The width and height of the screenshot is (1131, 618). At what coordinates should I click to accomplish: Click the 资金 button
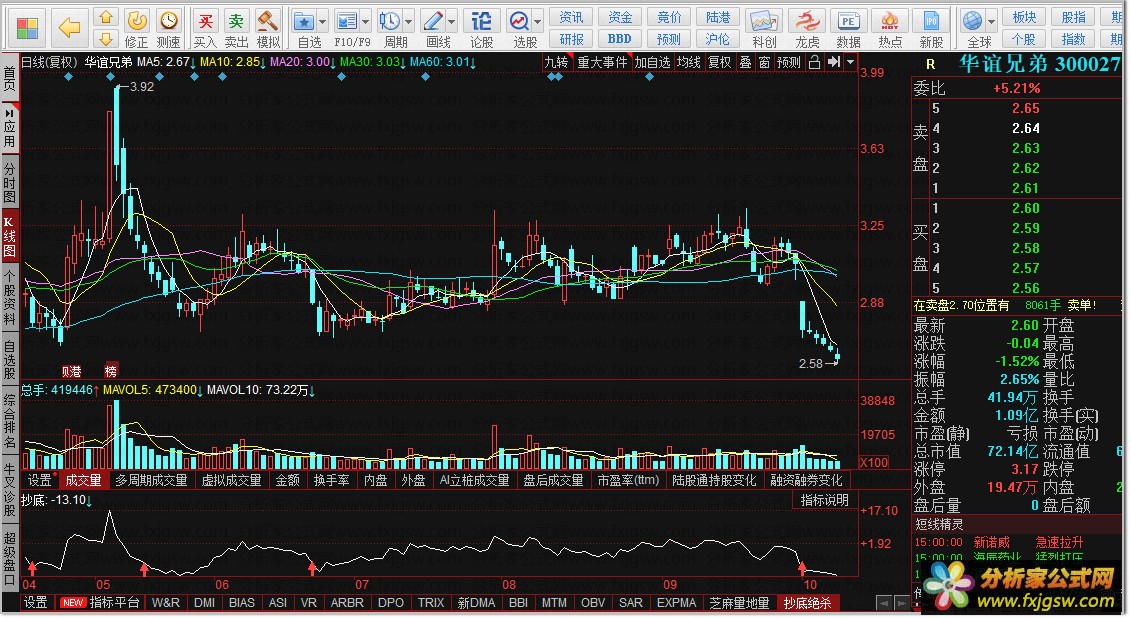point(620,17)
